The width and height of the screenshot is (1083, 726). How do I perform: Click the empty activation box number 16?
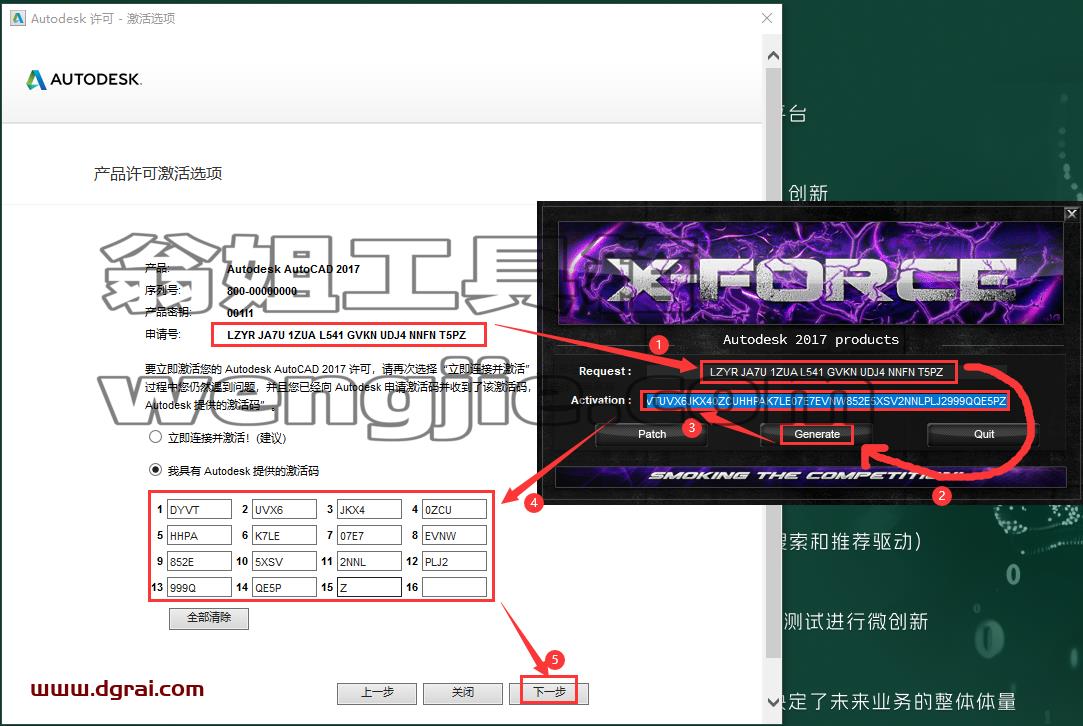454,587
